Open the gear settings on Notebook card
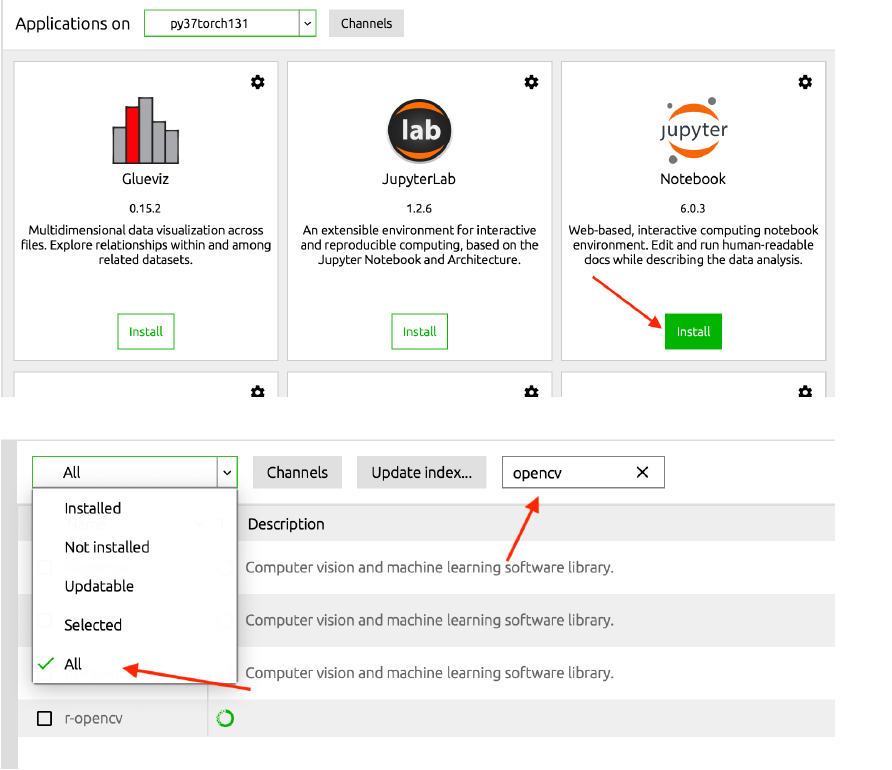 [805, 82]
